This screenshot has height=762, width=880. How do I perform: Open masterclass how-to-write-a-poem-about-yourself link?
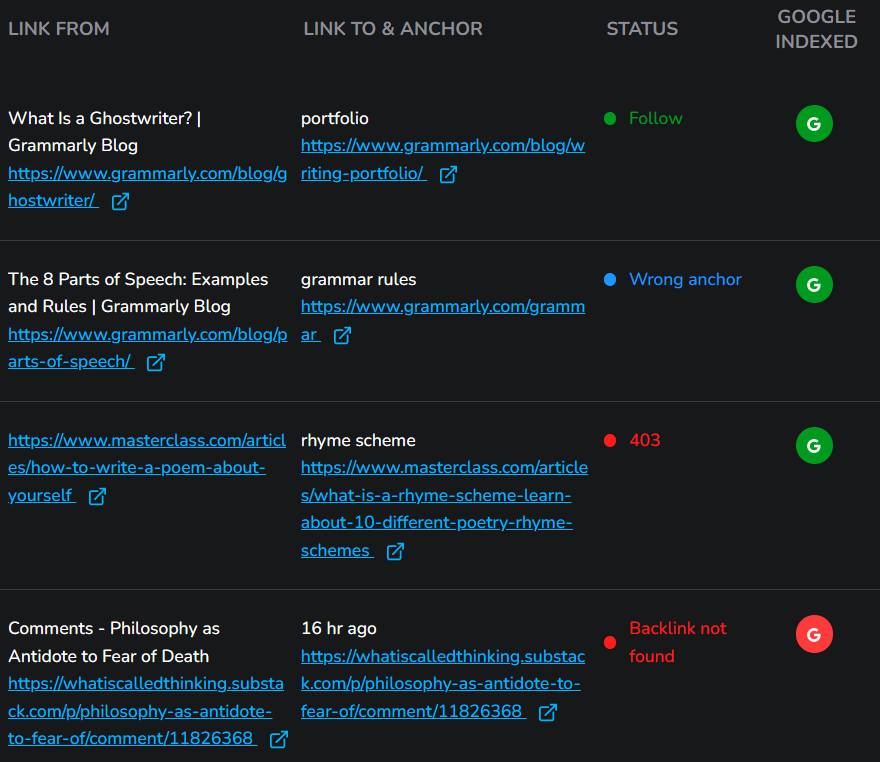point(146,468)
